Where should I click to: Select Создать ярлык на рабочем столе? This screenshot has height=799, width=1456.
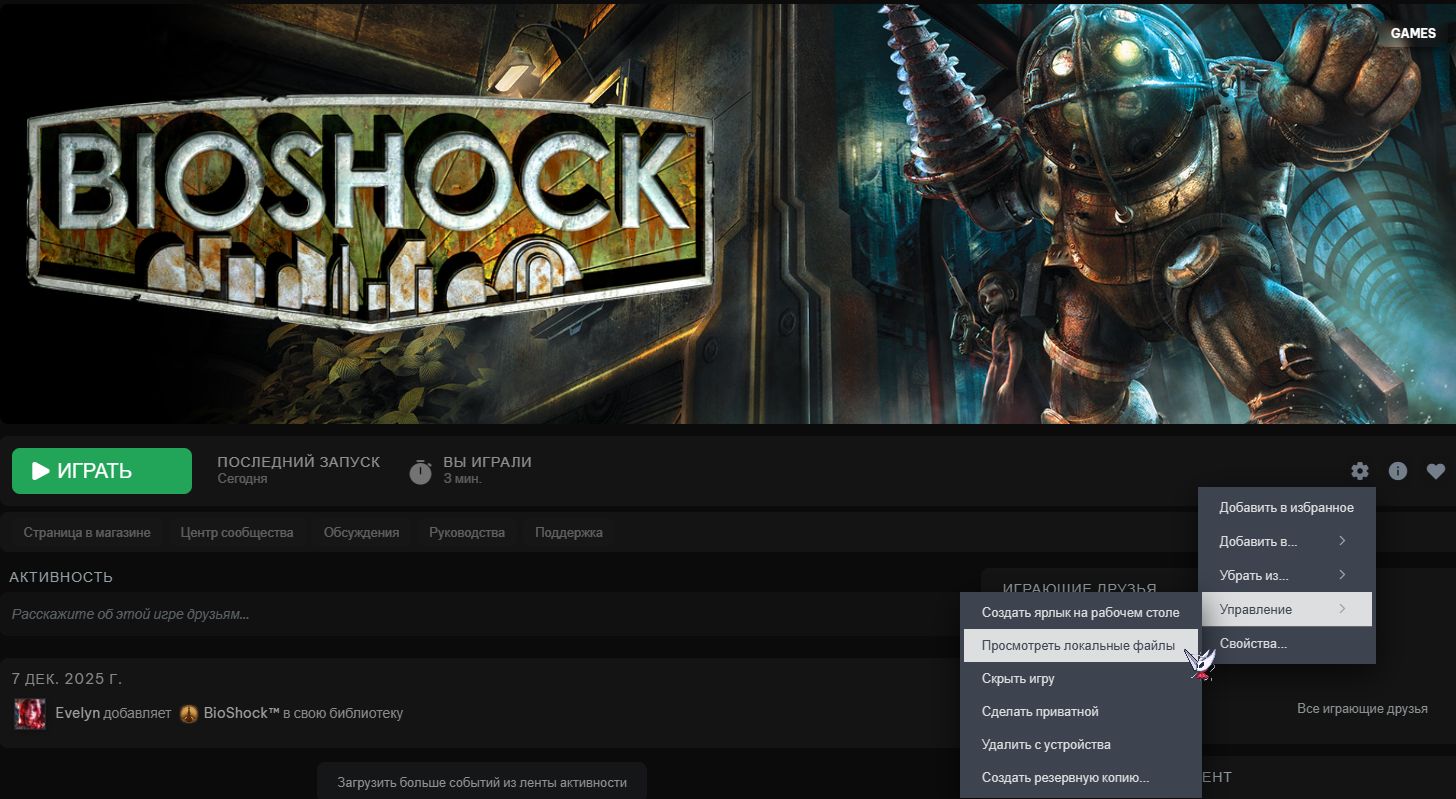tap(1081, 612)
